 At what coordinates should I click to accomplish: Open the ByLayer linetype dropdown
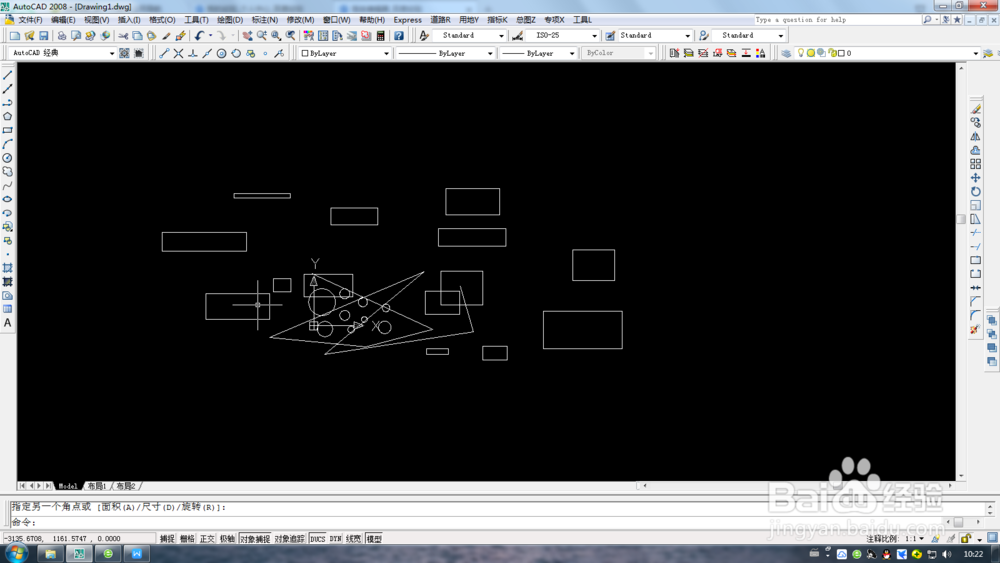pos(445,54)
